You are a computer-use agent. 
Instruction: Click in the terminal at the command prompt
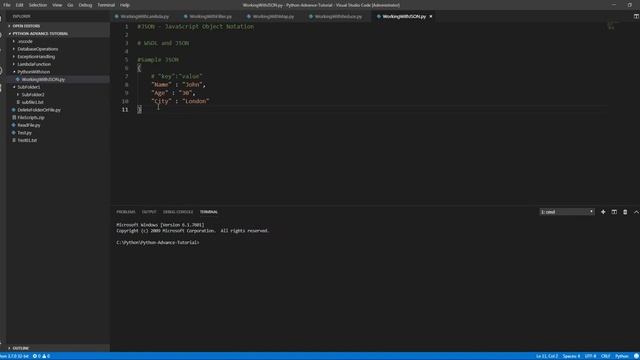coord(158,242)
